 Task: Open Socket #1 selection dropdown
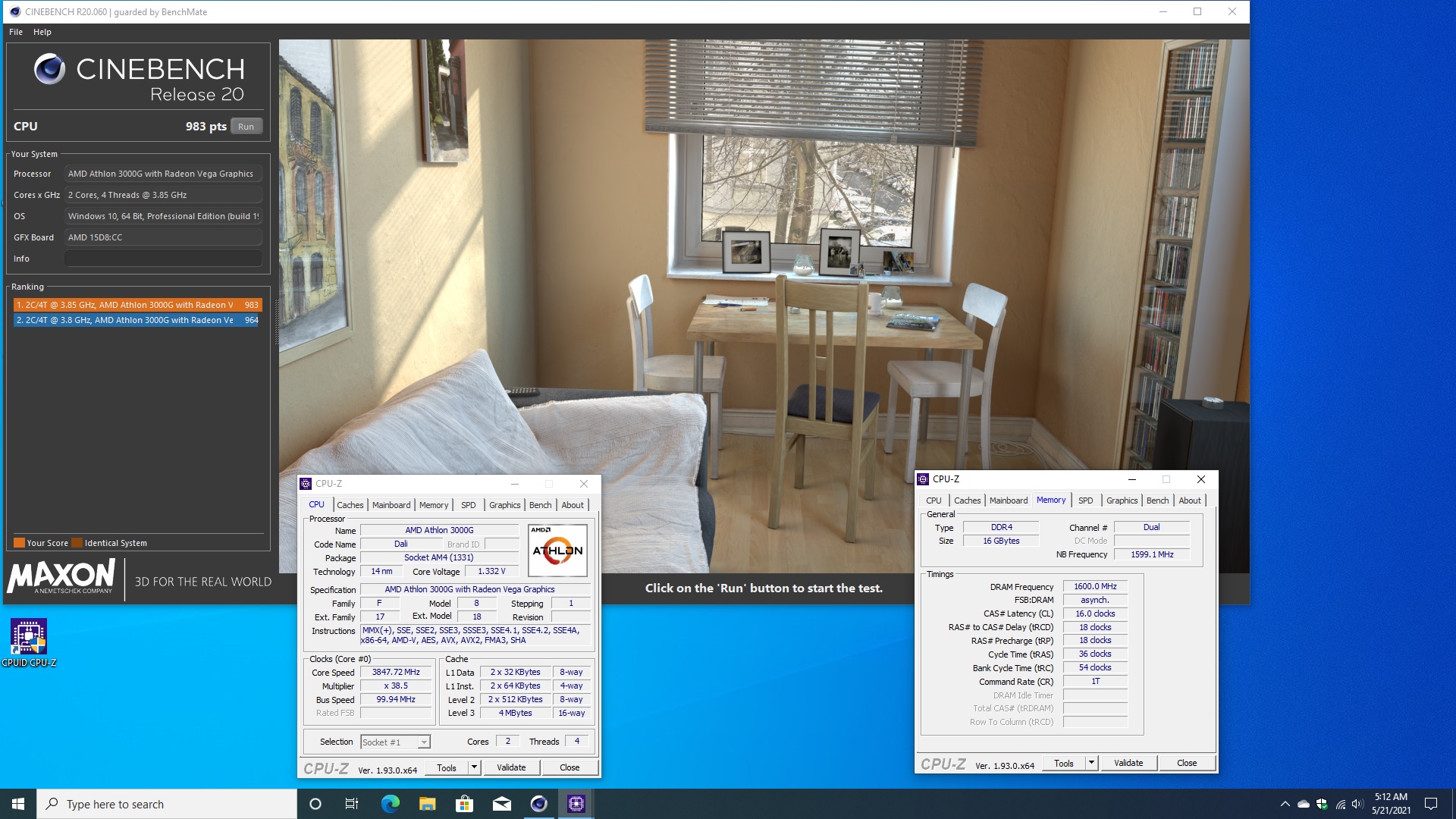(395, 742)
